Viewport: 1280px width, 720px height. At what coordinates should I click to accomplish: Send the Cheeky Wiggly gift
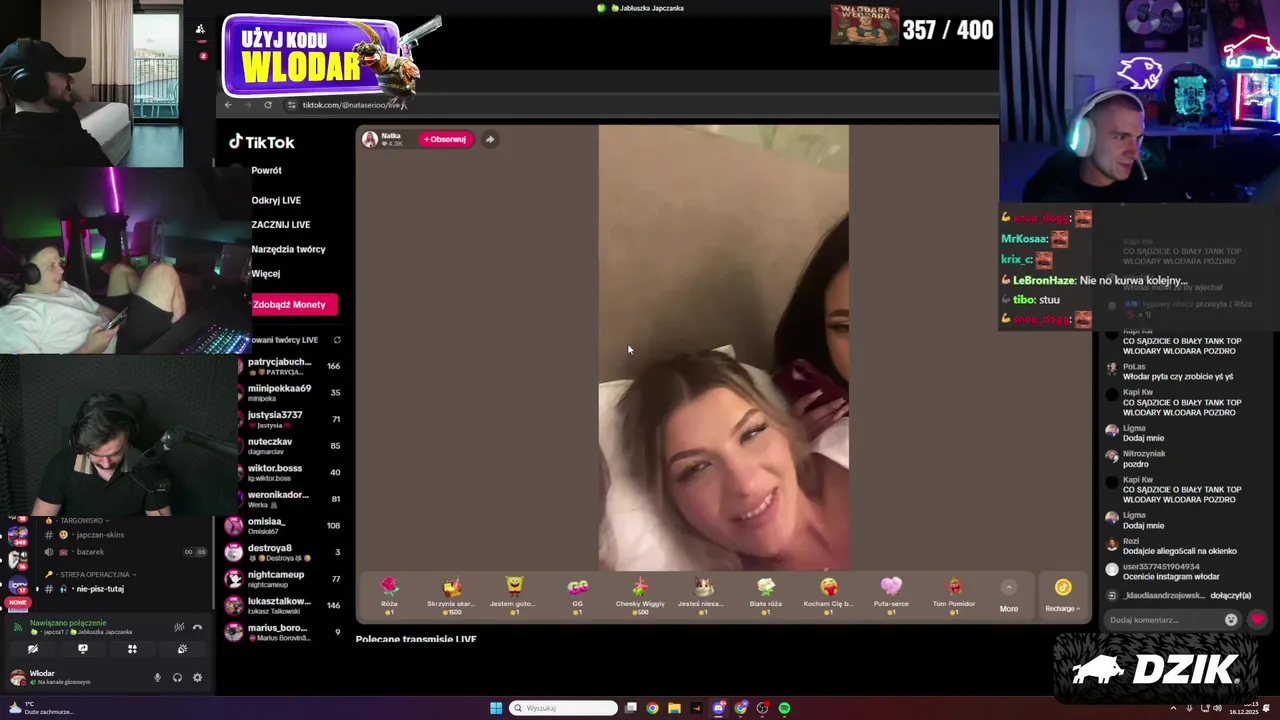pos(640,594)
